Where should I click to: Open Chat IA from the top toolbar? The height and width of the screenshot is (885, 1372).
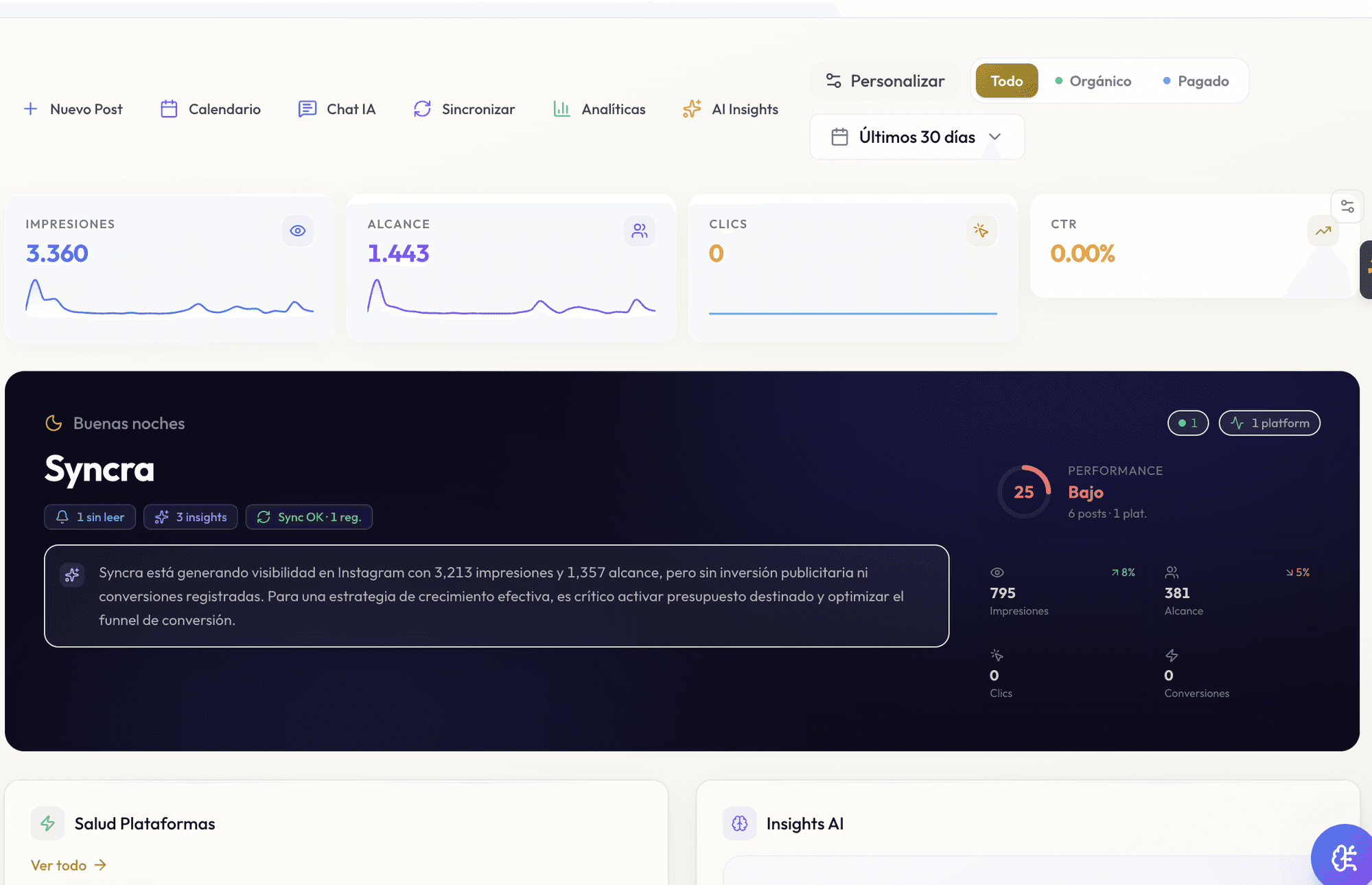(337, 108)
